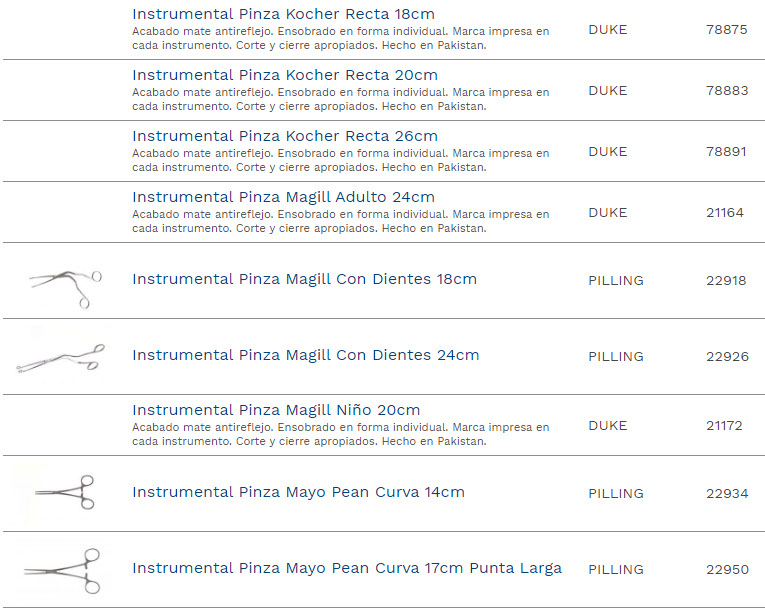
Task: Open Instrumental Pinza Magill Con Dientes 18cm
Action: (x=304, y=280)
